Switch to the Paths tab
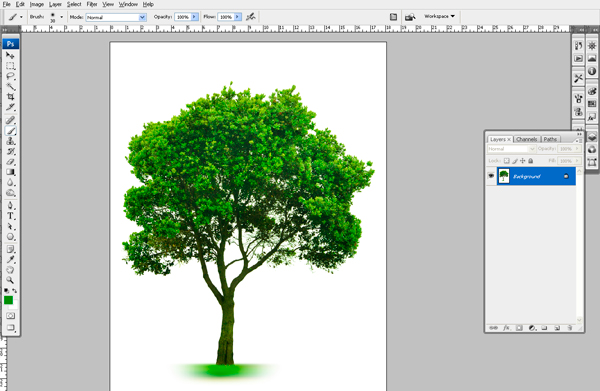600x391 pixels. tap(550, 139)
